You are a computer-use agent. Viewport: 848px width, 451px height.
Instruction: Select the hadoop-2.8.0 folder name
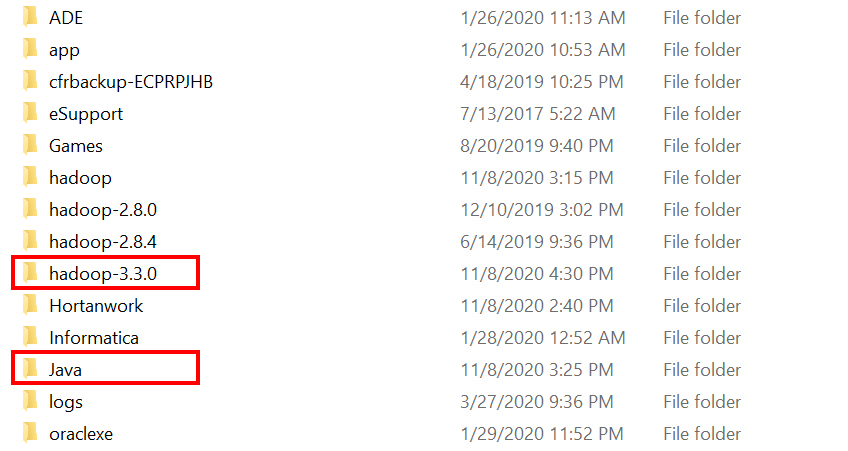(103, 210)
